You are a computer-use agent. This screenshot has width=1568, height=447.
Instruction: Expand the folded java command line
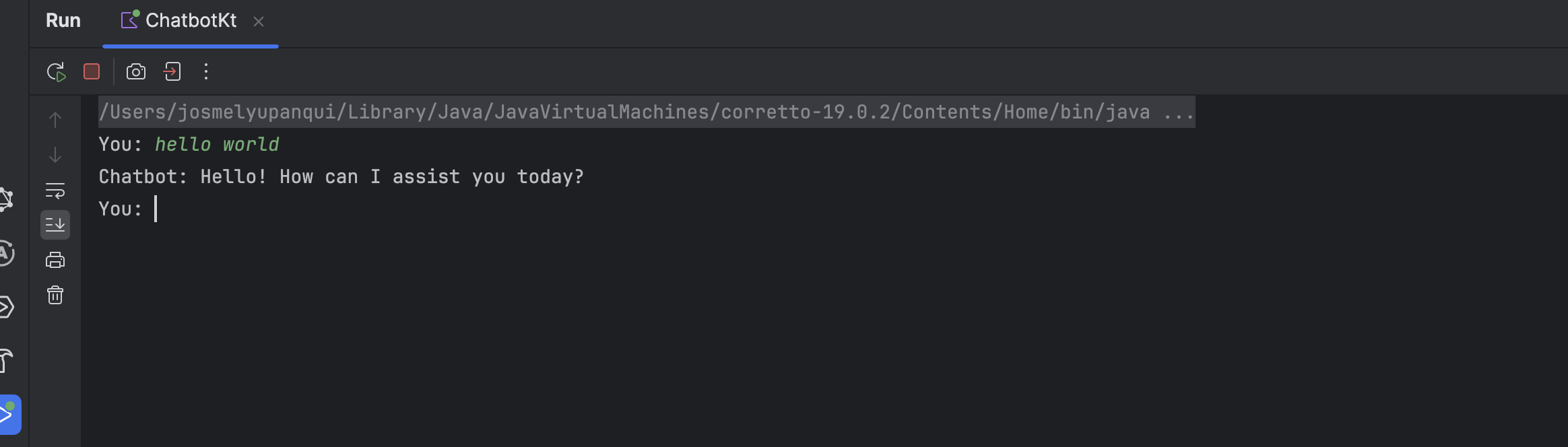(x=1179, y=112)
